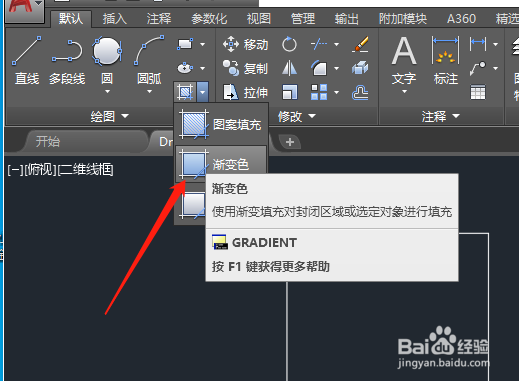This screenshot has width=519, height=381.
Task: Switch to the Insert (插入) ribbon tab
Action: pos(115,19)
